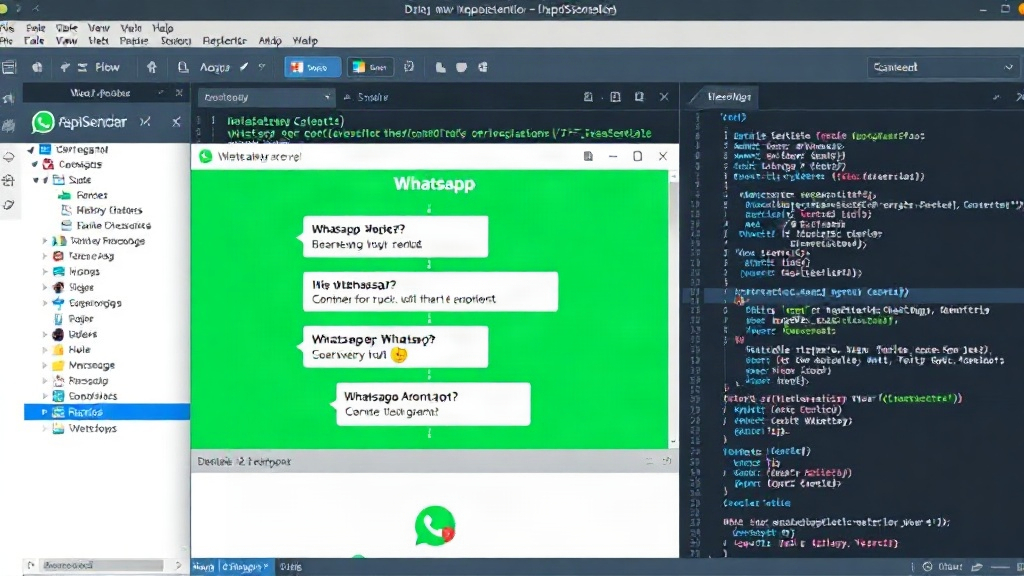Switch to the Heedligt tab
Viewport: 1024px width, 576px height.
[729, 97]
